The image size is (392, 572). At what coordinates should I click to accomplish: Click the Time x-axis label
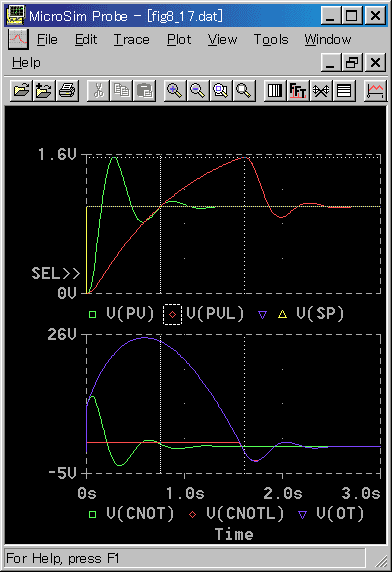(234, 534)
